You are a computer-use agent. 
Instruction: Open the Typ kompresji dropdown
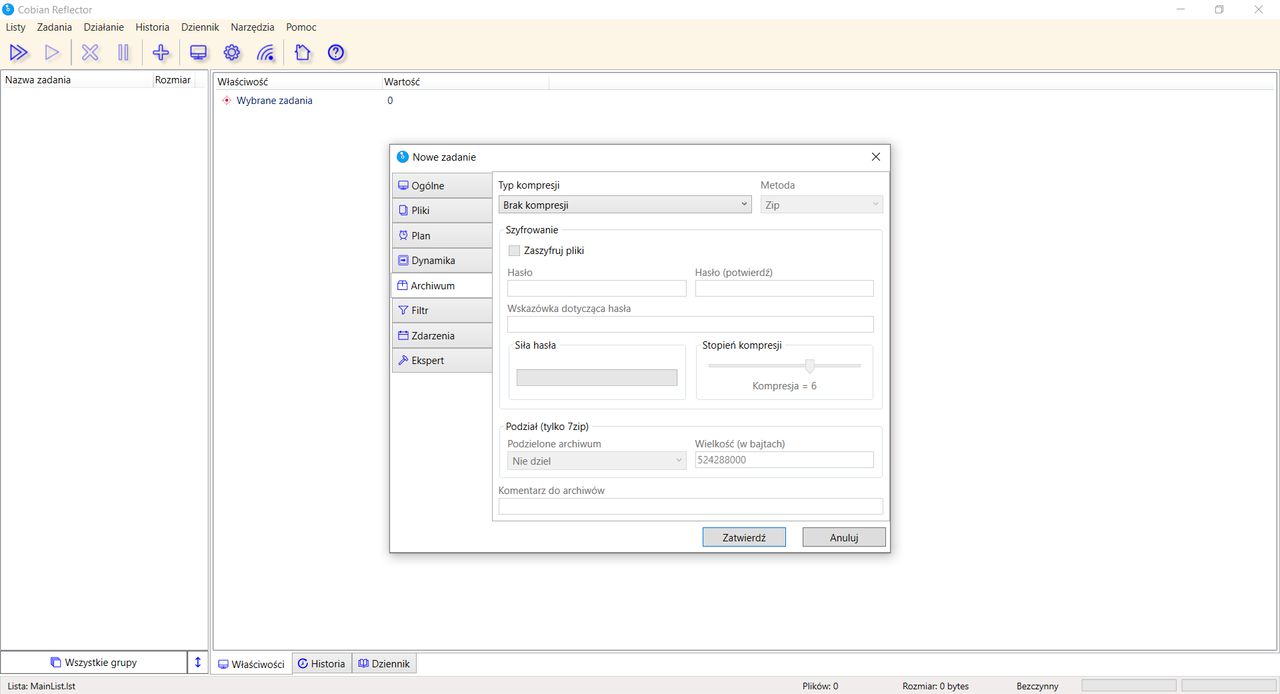625,205
